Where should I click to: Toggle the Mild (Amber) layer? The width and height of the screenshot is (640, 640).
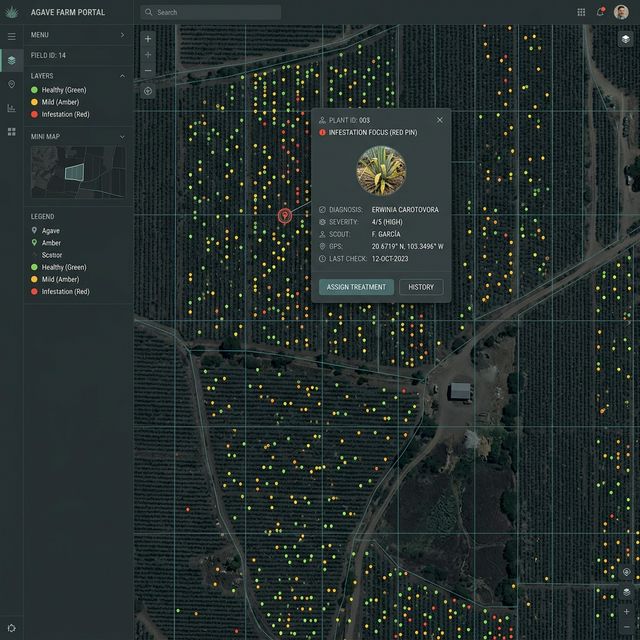(x=55, y=102)
